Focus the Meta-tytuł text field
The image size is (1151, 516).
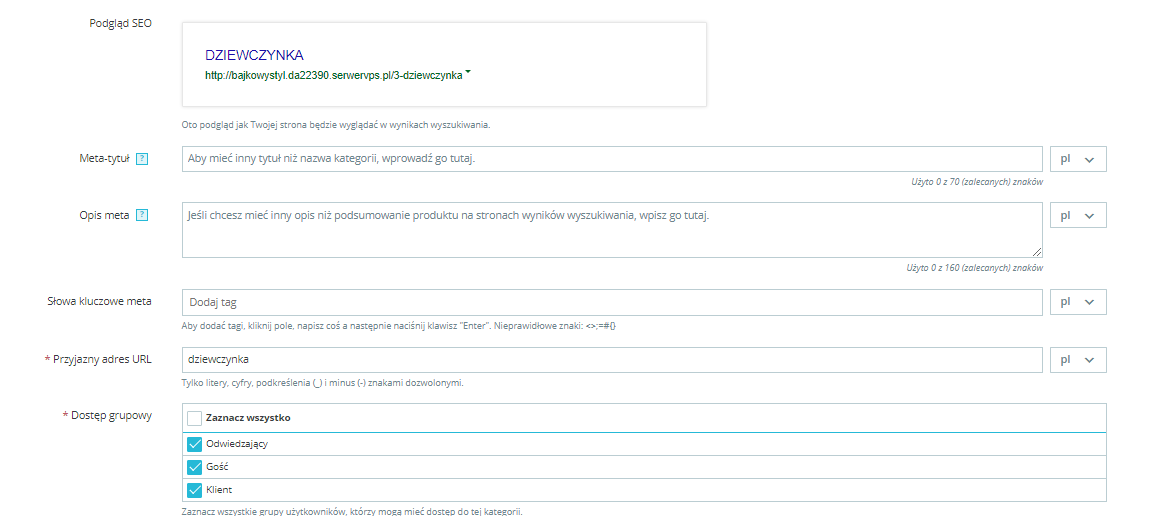(612, 159)
